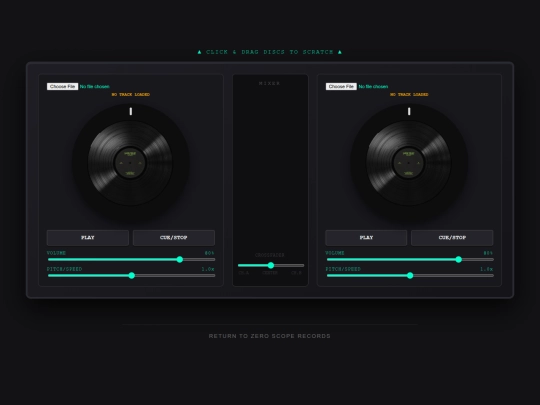
Task: Hit CUE/STOP on the right deck
Action: click(x=452, y=238)
